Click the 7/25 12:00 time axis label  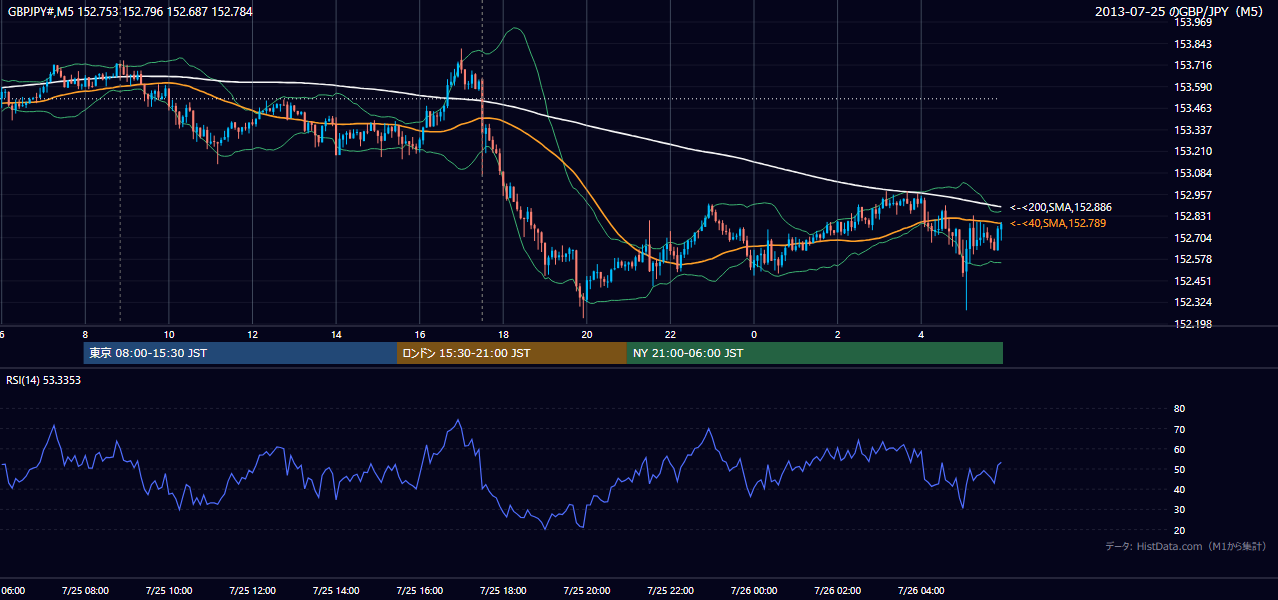tap(252, 590)
